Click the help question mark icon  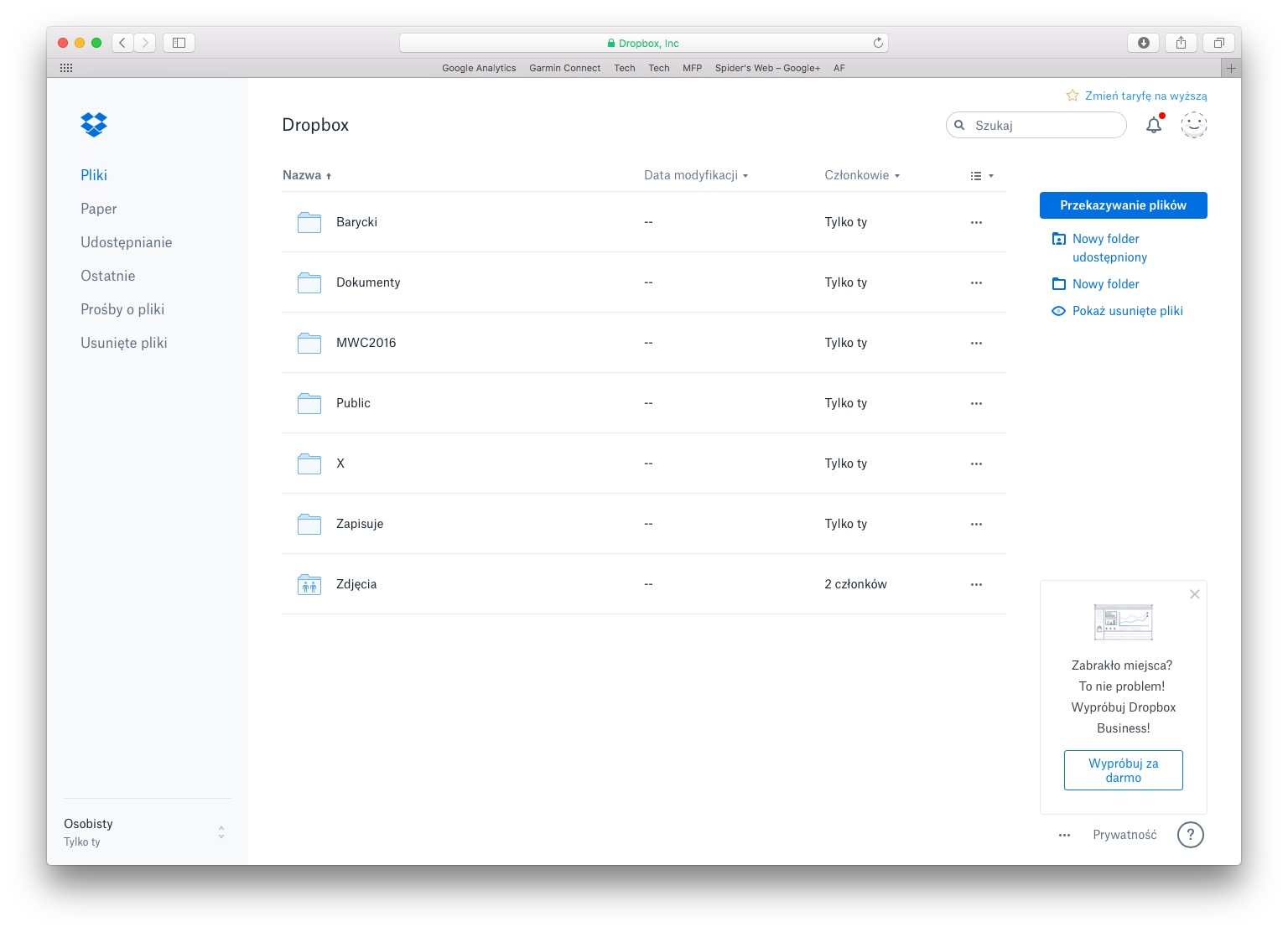pyautogui.click(x=1190, y=835)
